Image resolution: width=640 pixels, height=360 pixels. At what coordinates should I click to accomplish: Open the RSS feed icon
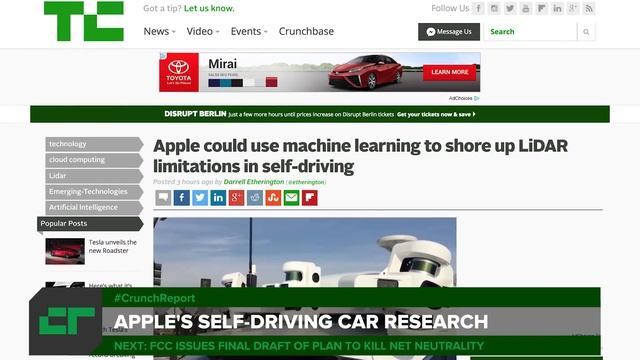[589, 8]
